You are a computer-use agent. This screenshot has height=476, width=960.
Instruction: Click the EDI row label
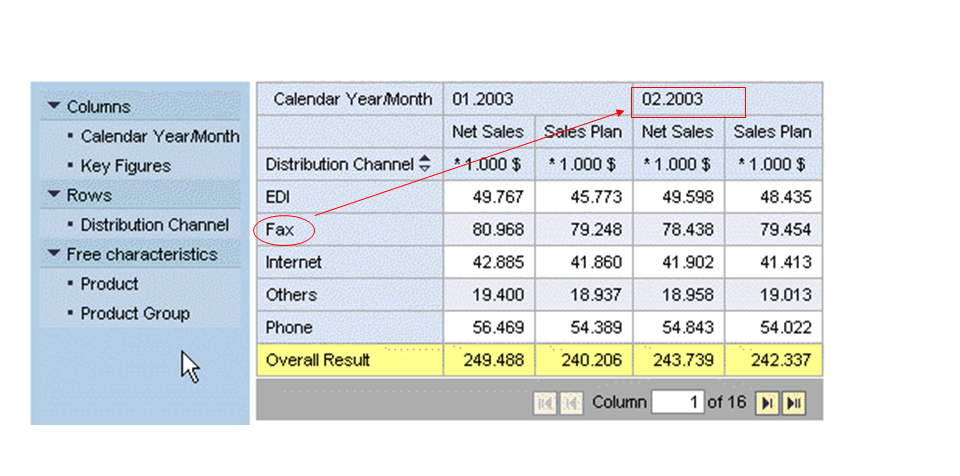point(276,197)
